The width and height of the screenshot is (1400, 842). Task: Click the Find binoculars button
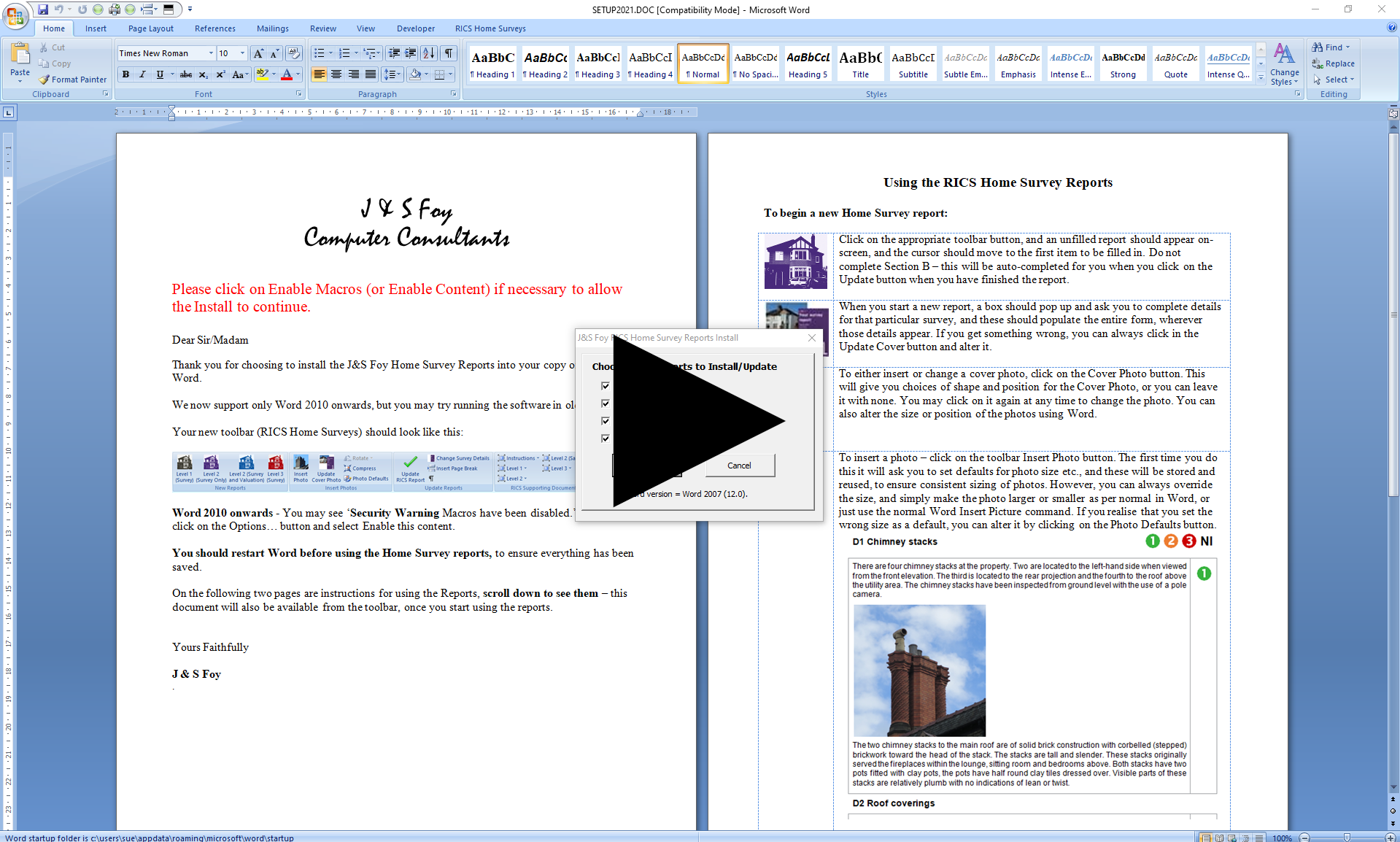(x=1331, y=47)
